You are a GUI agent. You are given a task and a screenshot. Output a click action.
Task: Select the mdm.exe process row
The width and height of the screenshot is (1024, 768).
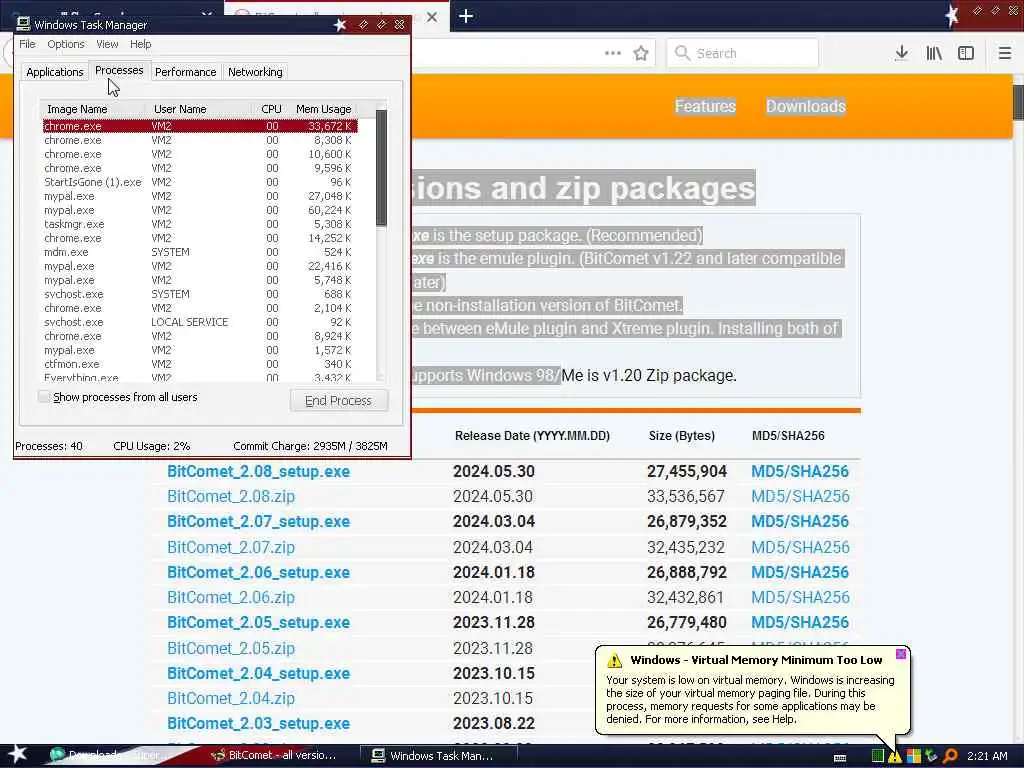(x=199, y=252)
